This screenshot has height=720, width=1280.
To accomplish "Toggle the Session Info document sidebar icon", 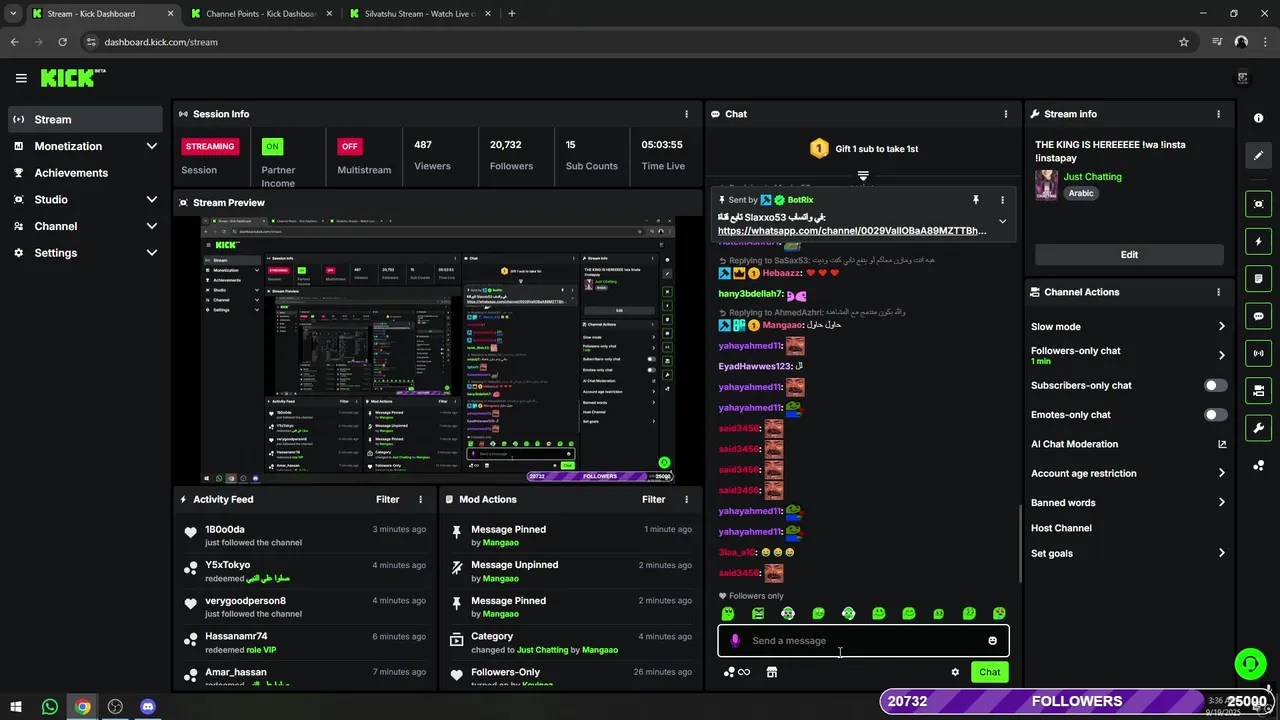I will 1258,278.
